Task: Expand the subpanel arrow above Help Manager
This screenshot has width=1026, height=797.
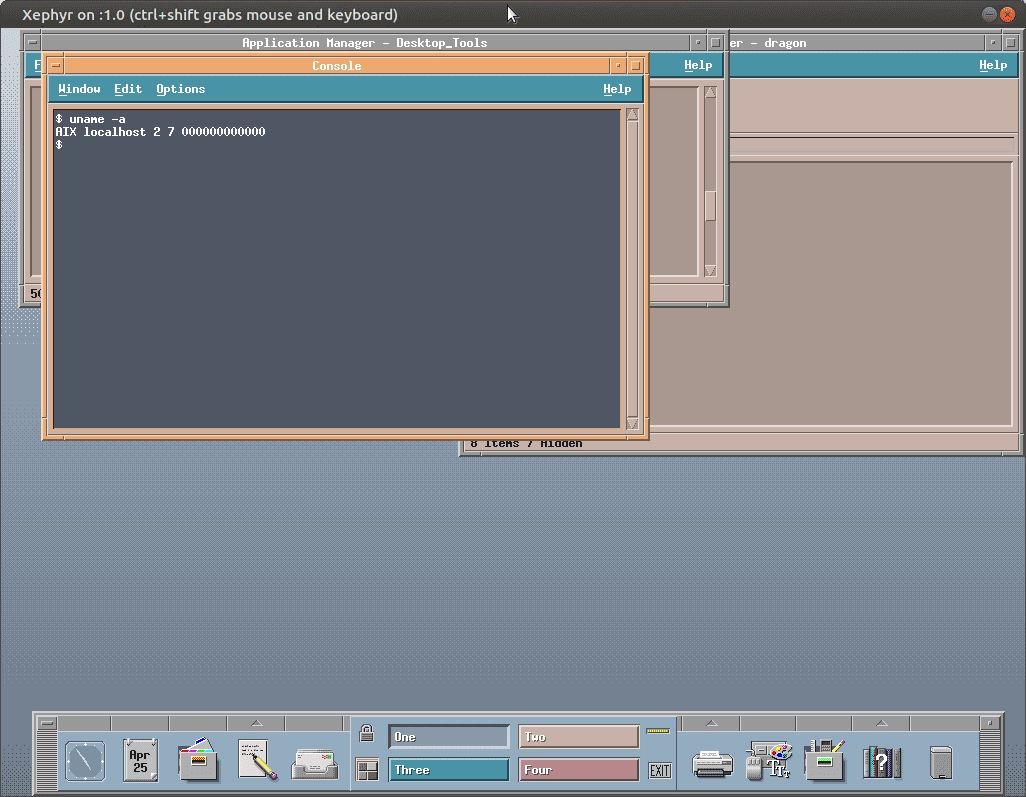Action: [881, 723]
